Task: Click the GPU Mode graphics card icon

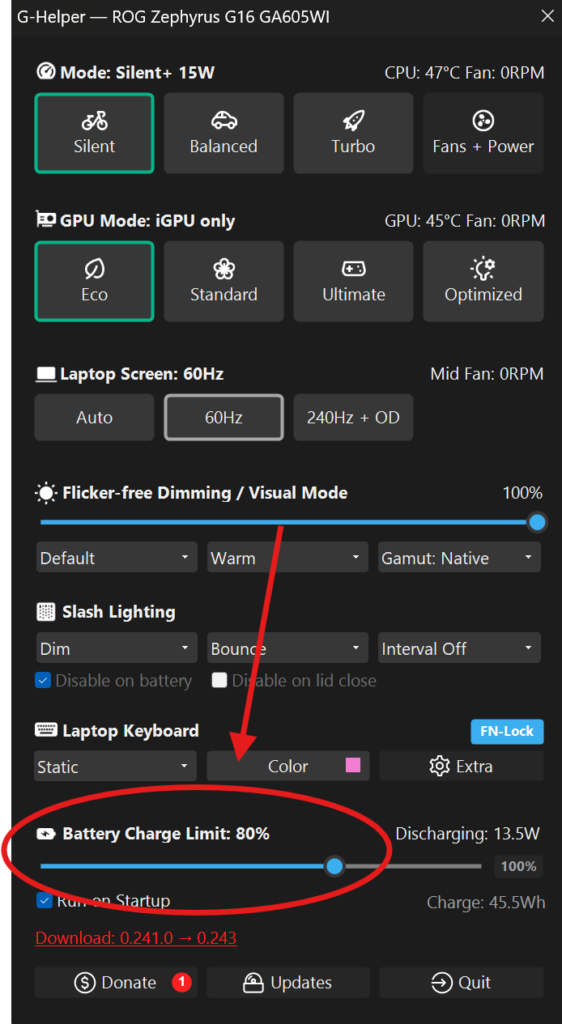Action: [46, 220]
